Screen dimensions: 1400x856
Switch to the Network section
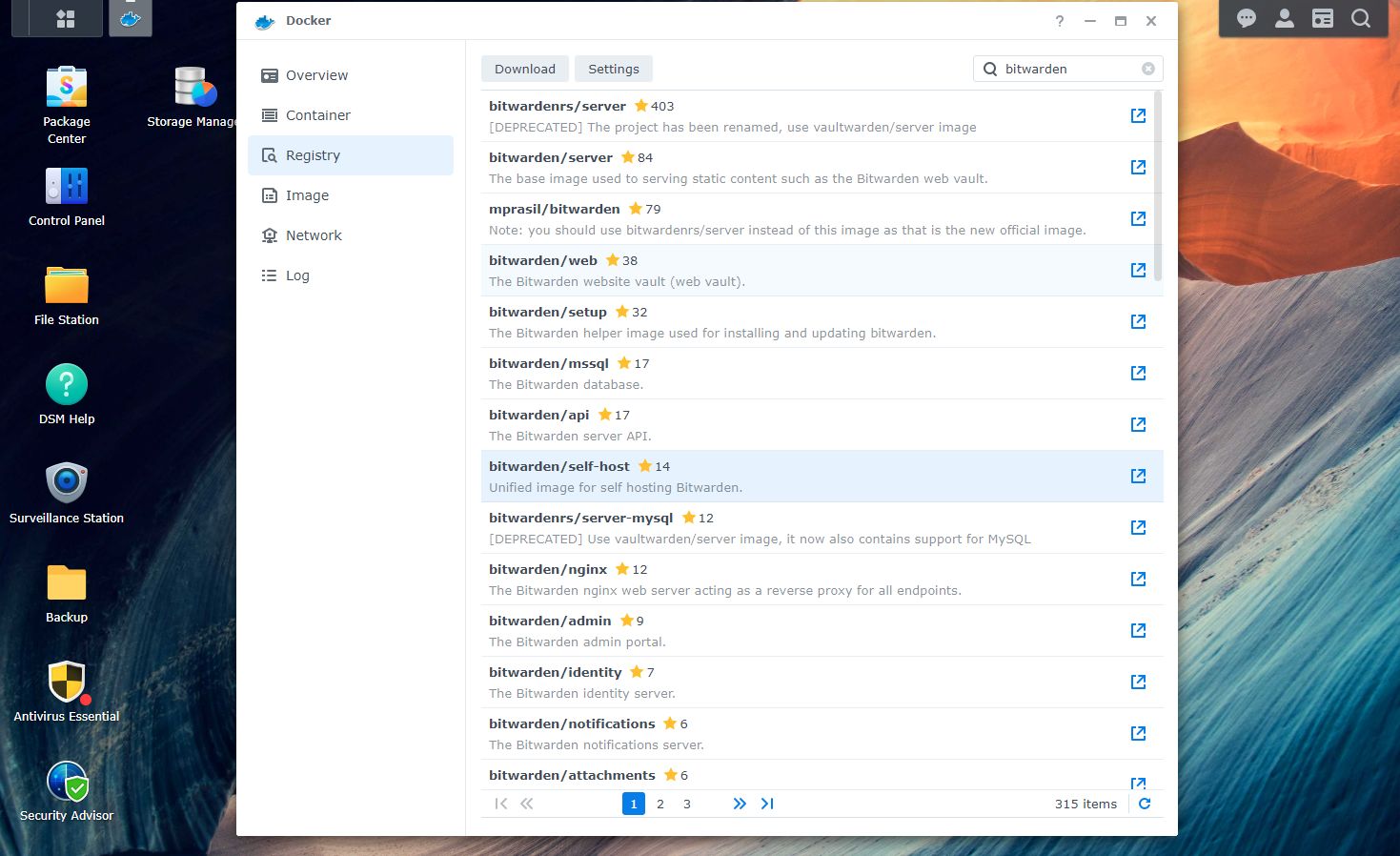[351, 235]
